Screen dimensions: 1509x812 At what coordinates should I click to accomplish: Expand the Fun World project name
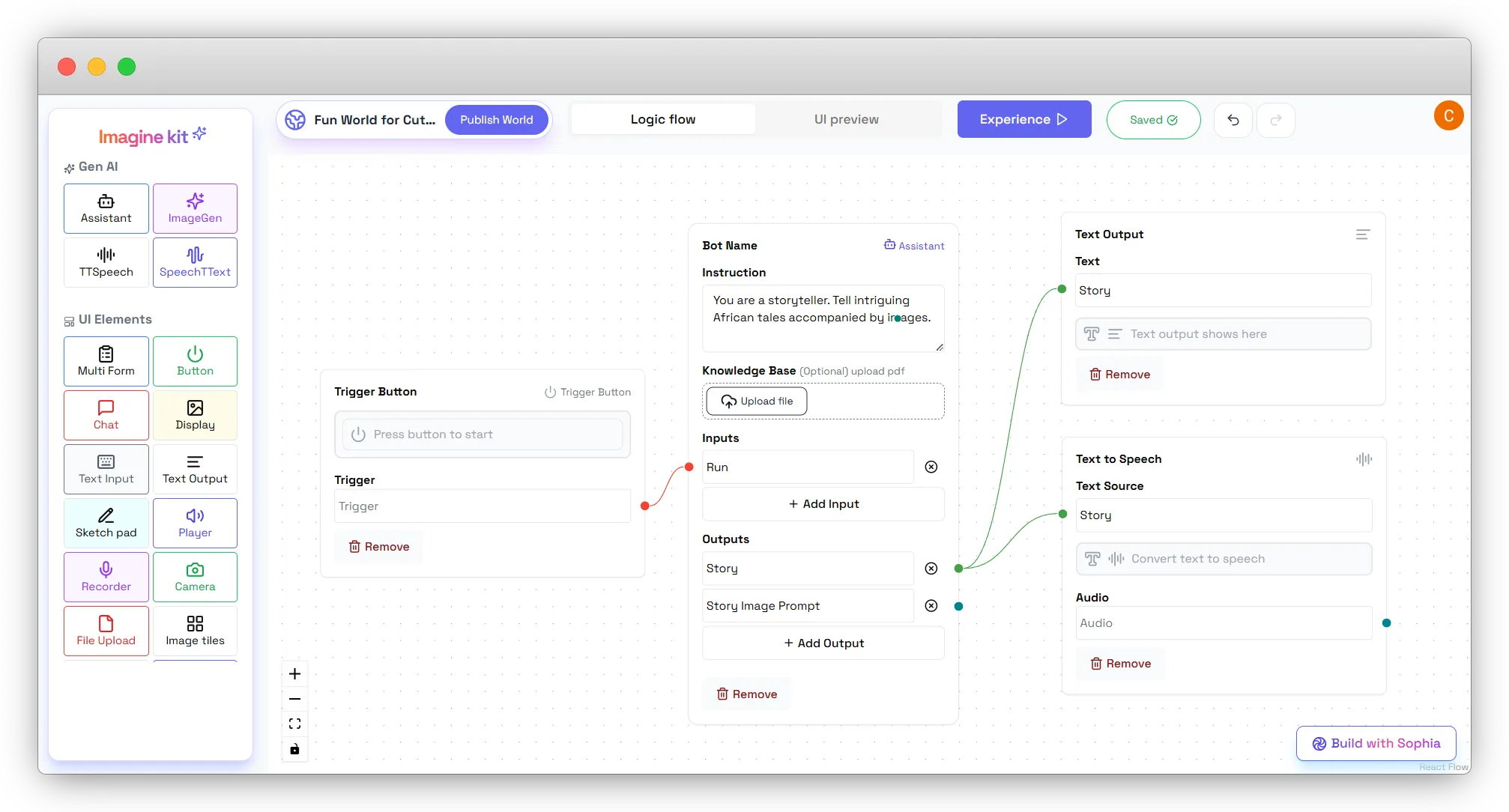(374, 120)
